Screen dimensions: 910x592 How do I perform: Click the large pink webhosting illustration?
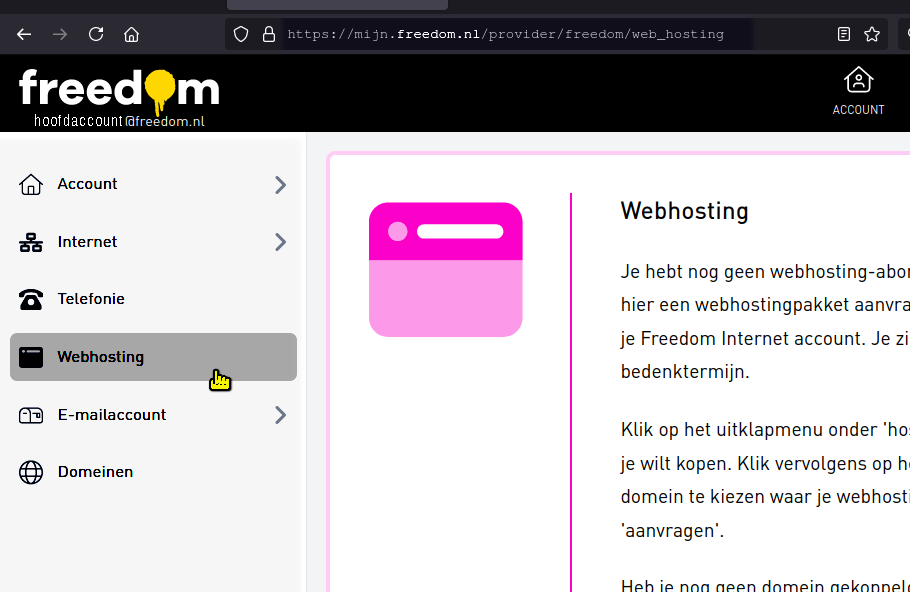pos(445,270)
